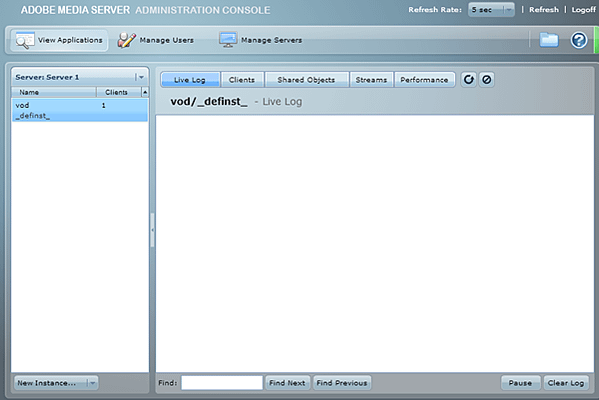Viewport: 599px width, 400px height.
Task: Click the unload application circle-slash icon
Action: point(486,79)
